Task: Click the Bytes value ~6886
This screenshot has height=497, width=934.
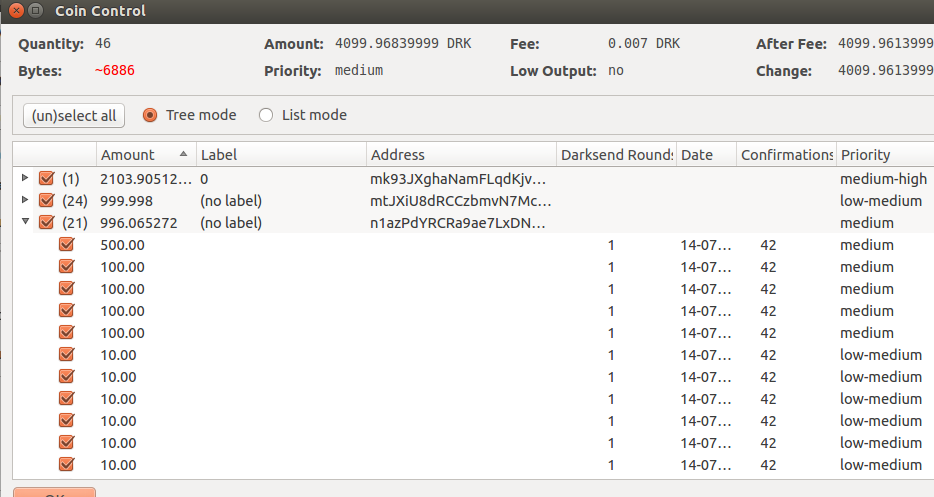Action: click(x=114, y=70)
